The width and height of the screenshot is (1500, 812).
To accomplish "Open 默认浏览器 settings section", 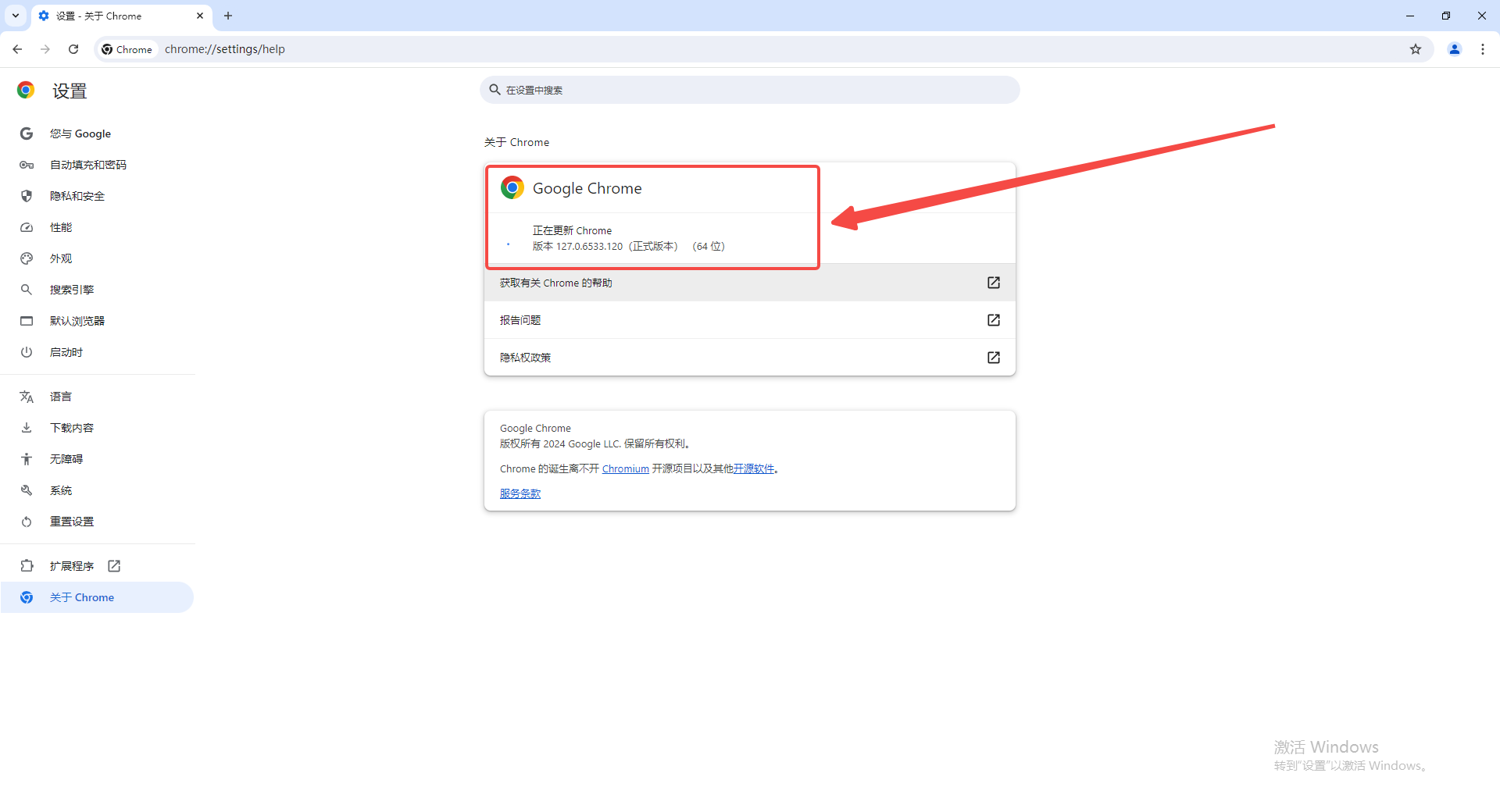I will 97,321.
